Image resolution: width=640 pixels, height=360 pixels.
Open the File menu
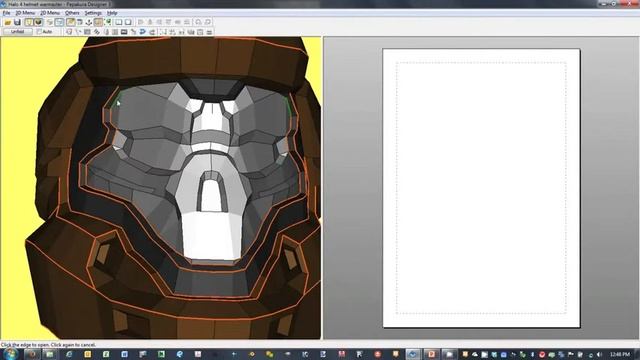click(7, 13)
